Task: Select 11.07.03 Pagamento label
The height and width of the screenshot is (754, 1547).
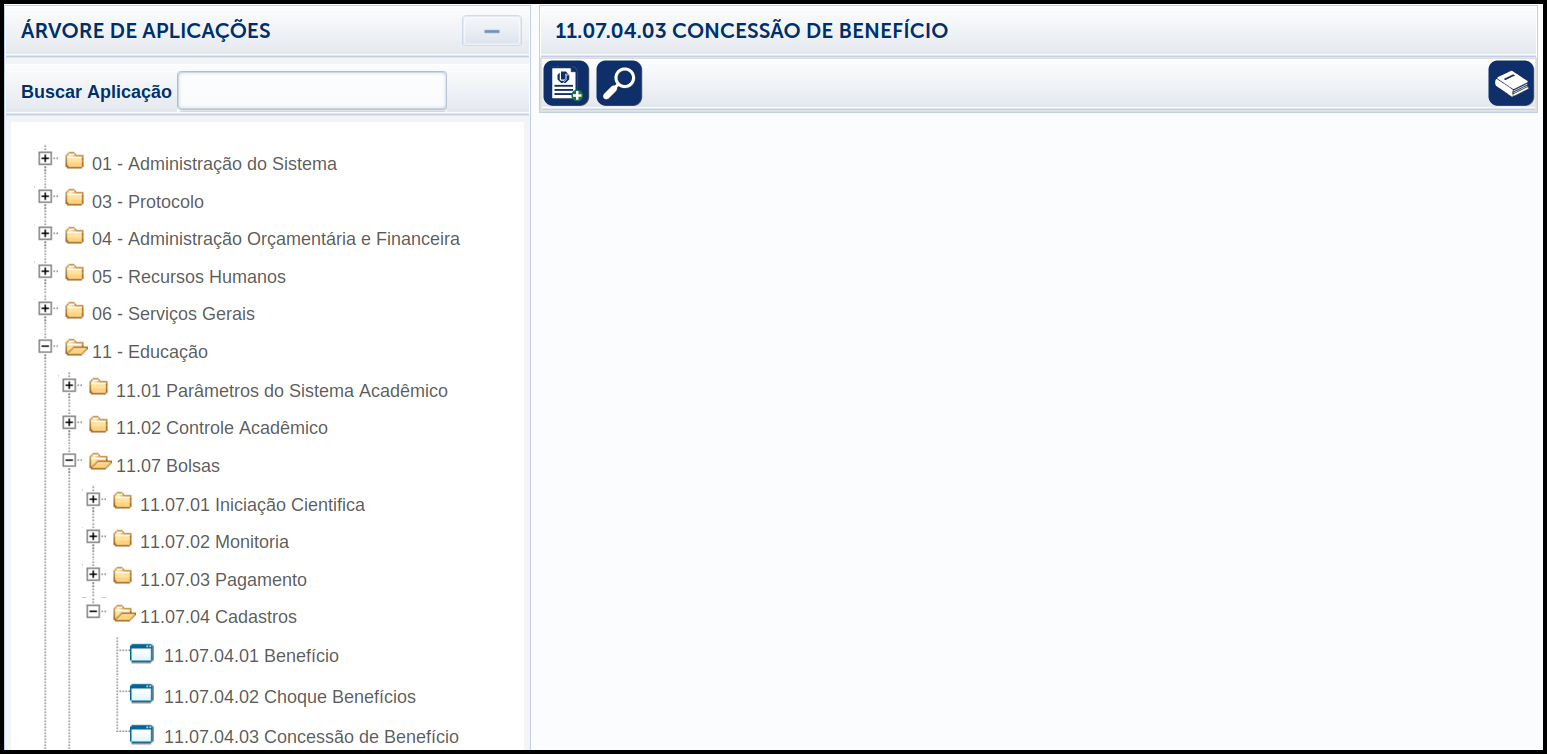Action: [223, 580]
